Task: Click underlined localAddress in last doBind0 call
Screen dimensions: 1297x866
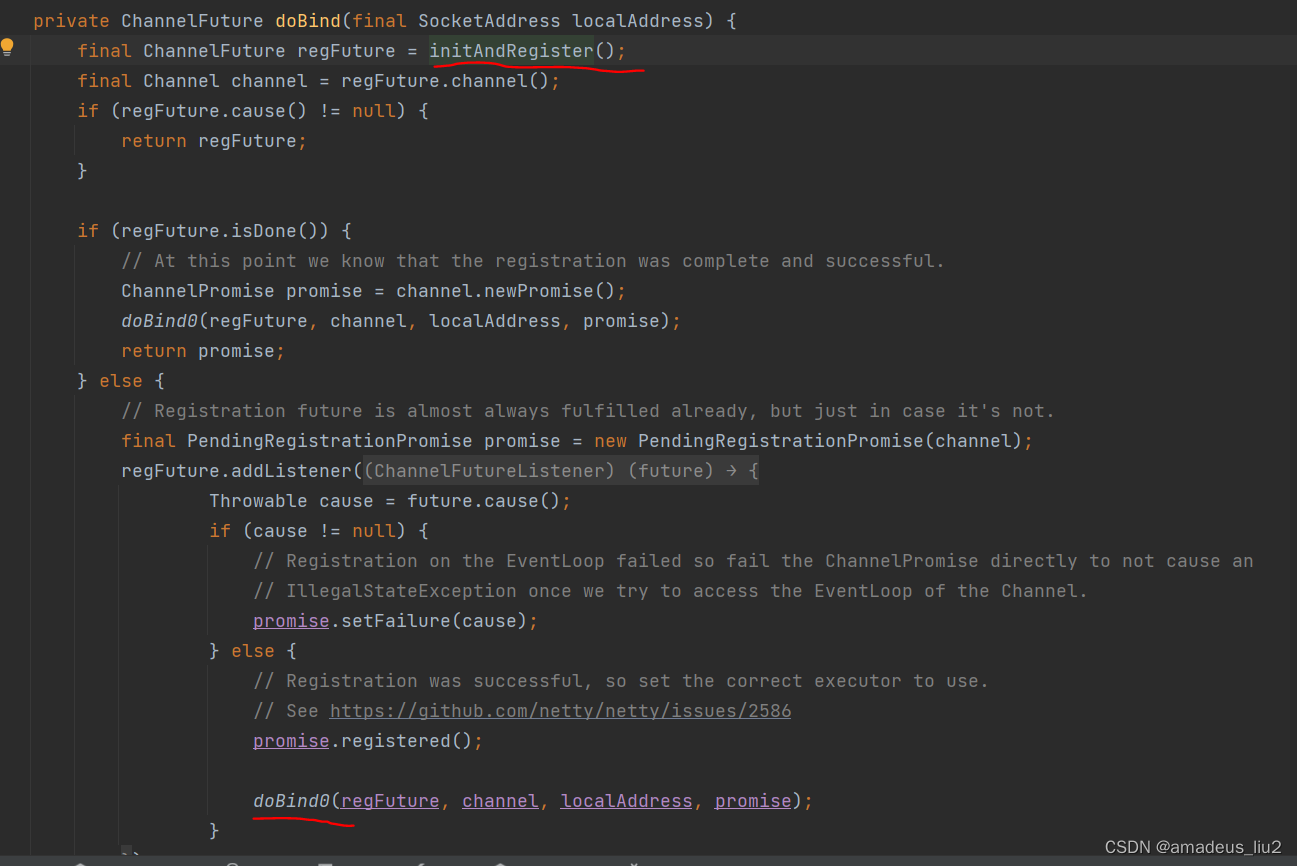Action: click(626, 801)
